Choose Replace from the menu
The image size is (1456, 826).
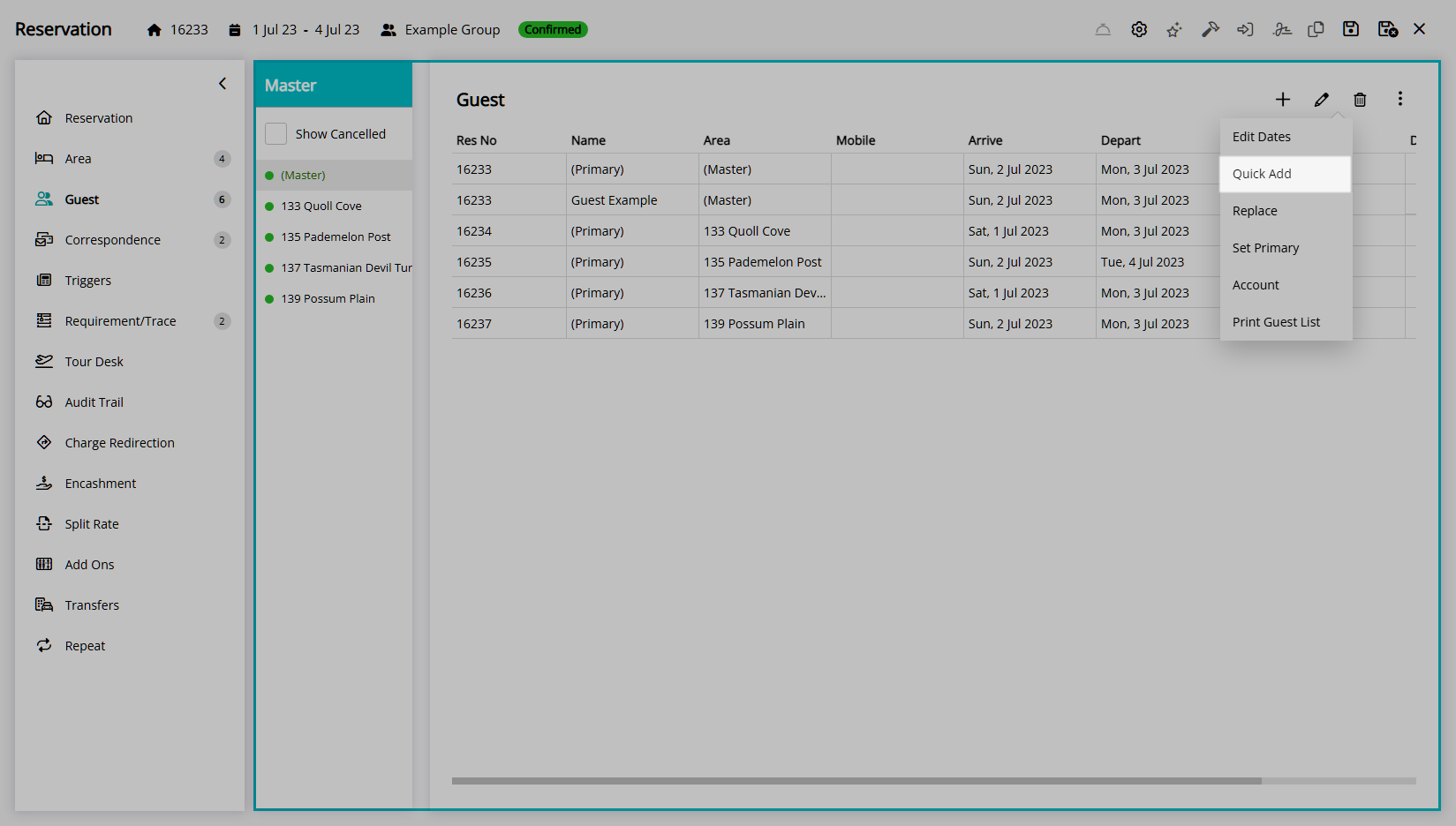pos(1286,211)
